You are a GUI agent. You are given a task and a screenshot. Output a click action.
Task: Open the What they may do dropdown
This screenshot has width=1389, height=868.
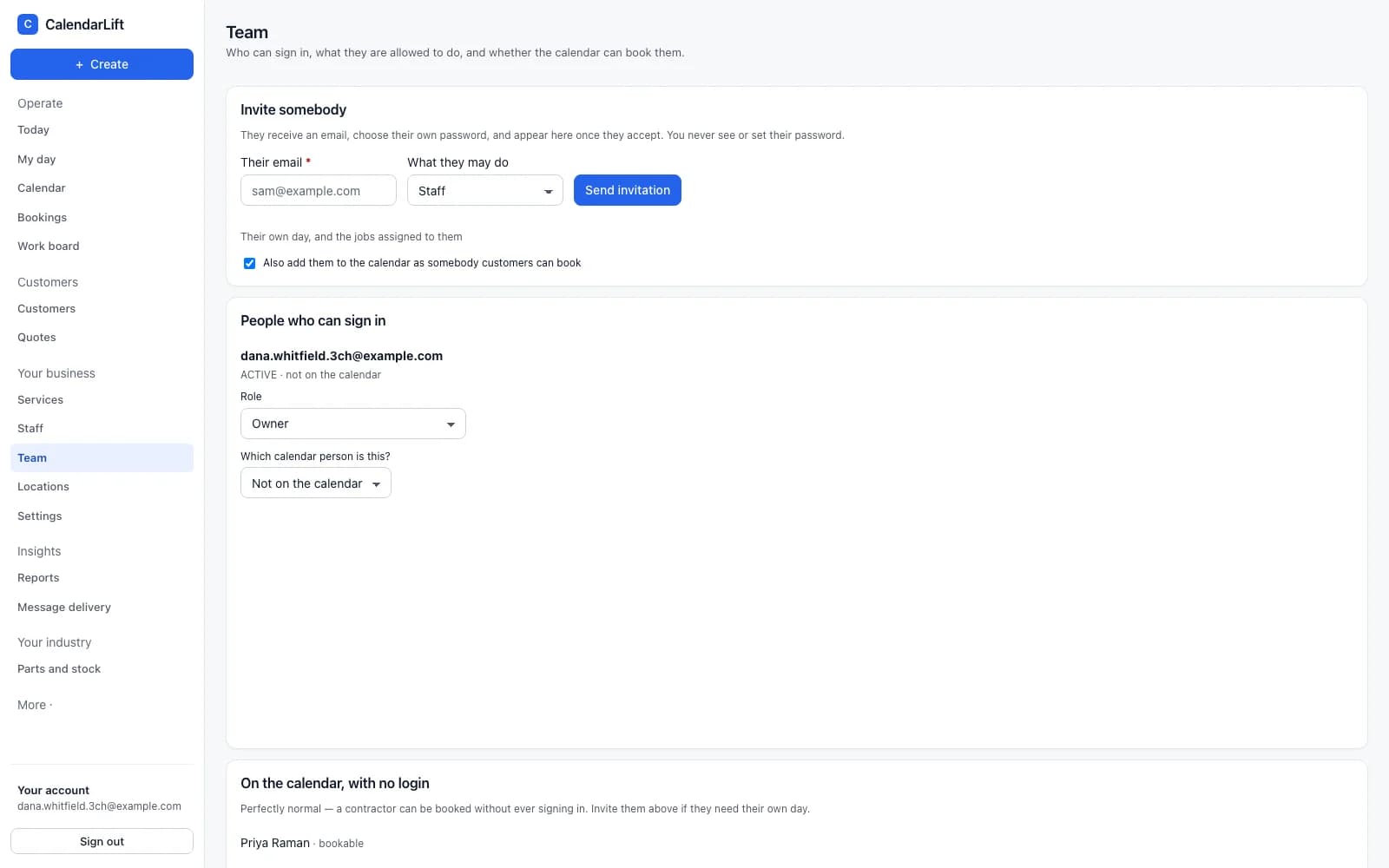coord(485,190)
